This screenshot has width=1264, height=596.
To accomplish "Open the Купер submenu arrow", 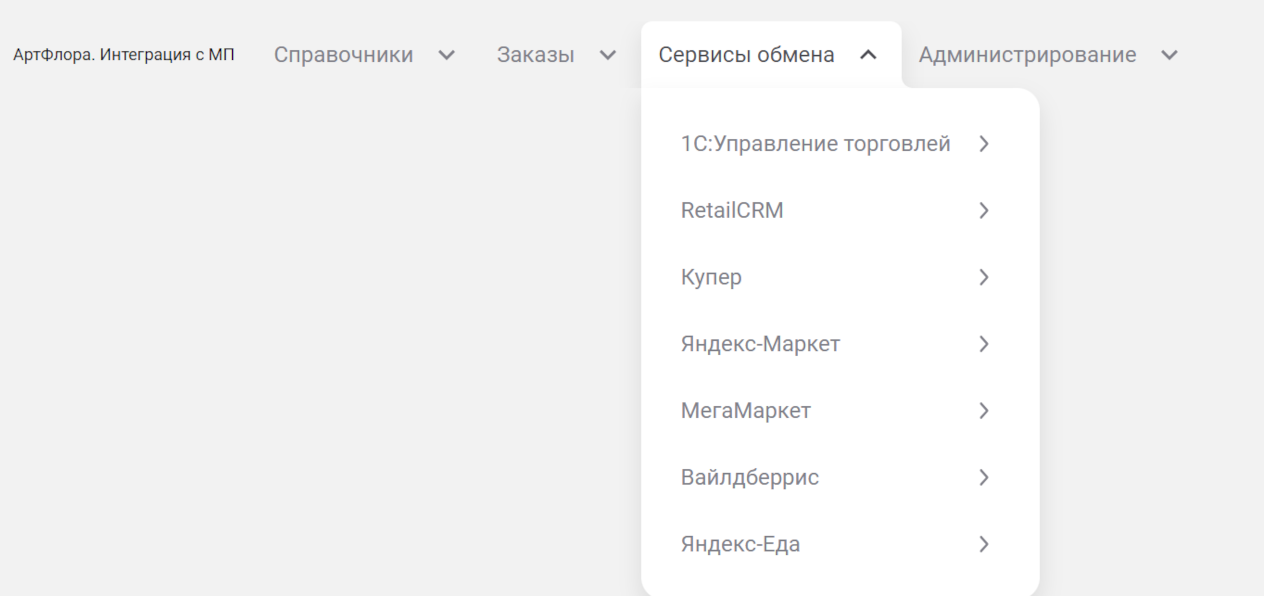I will pos(984,277).
